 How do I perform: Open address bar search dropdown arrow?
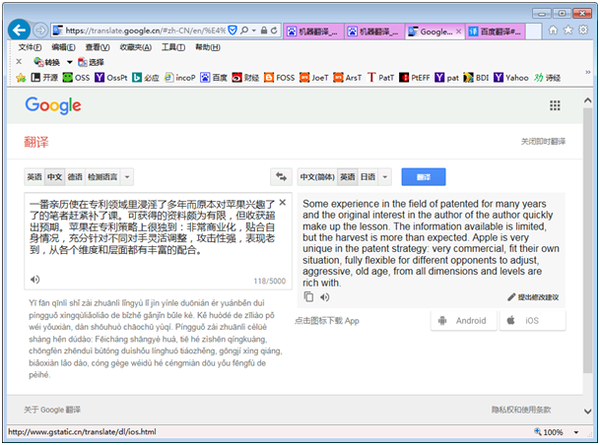click(x=254, y=30)
